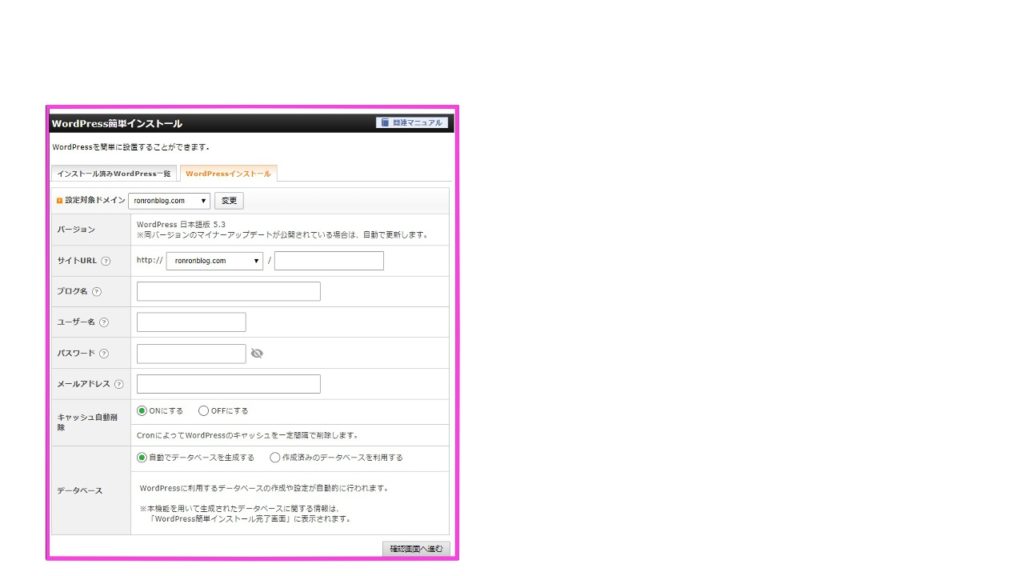Viewport: 1024px width, 576px height.
Task: Click the site URL path field
Action: click(x=328, y=261)
